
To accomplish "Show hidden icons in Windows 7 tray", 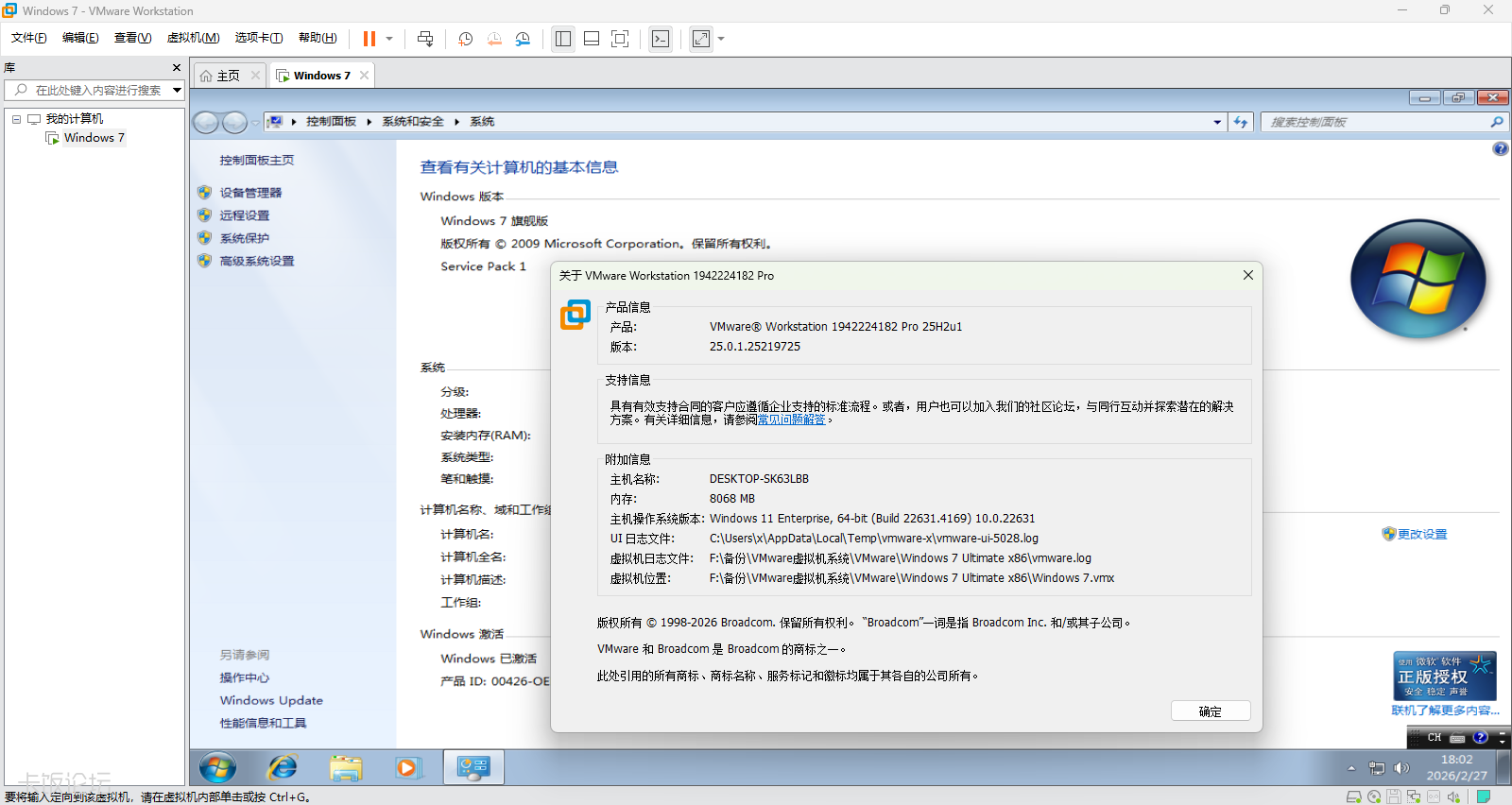I will 1351,768.
